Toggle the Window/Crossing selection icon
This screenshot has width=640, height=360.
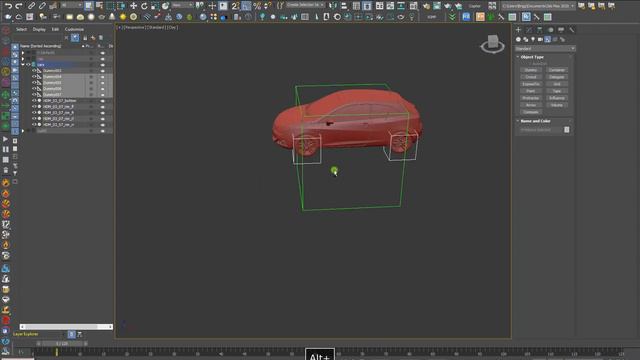(x=121, y=6)
